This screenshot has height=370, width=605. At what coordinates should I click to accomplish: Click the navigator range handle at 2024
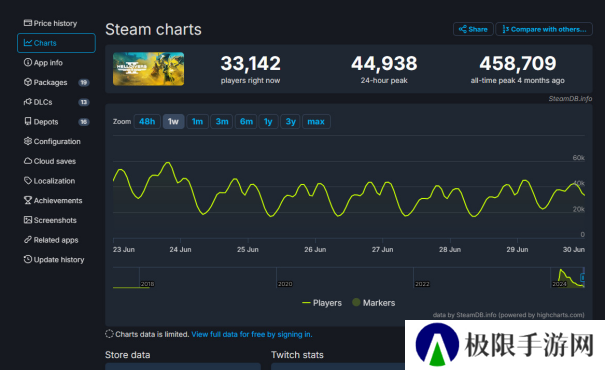pyautogui.click(x=583, y=277)
